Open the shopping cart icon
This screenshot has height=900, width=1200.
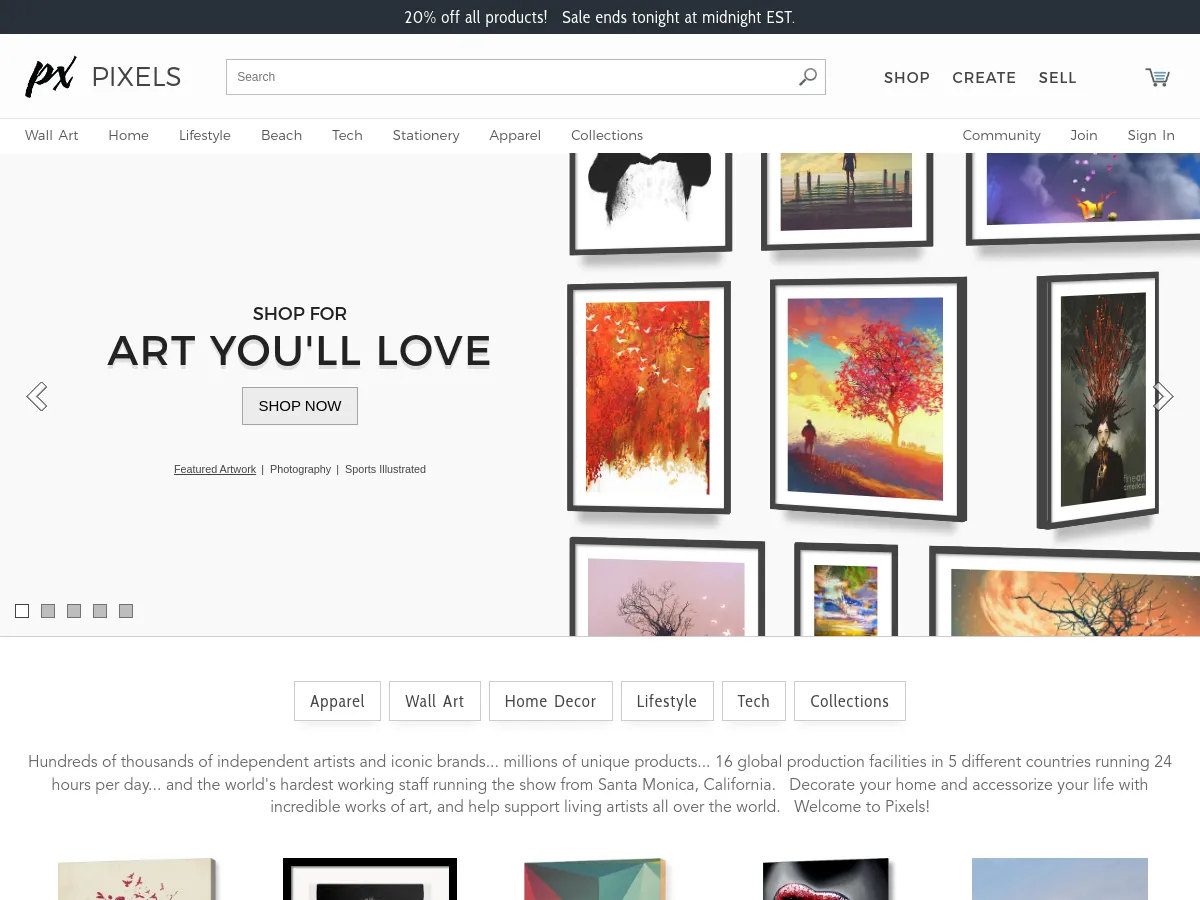1157,77
